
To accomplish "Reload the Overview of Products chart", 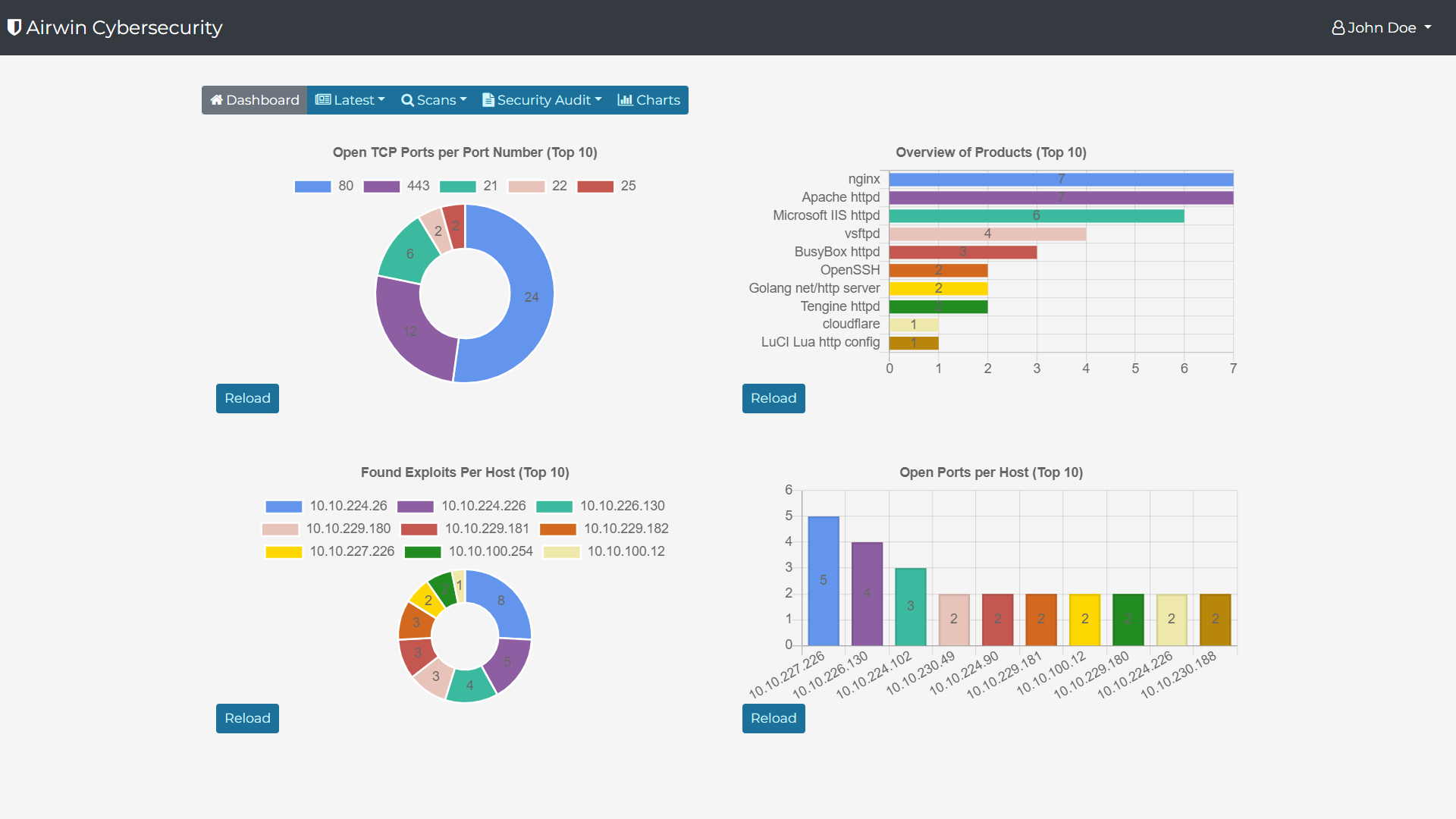I will (x=773, y=398).
